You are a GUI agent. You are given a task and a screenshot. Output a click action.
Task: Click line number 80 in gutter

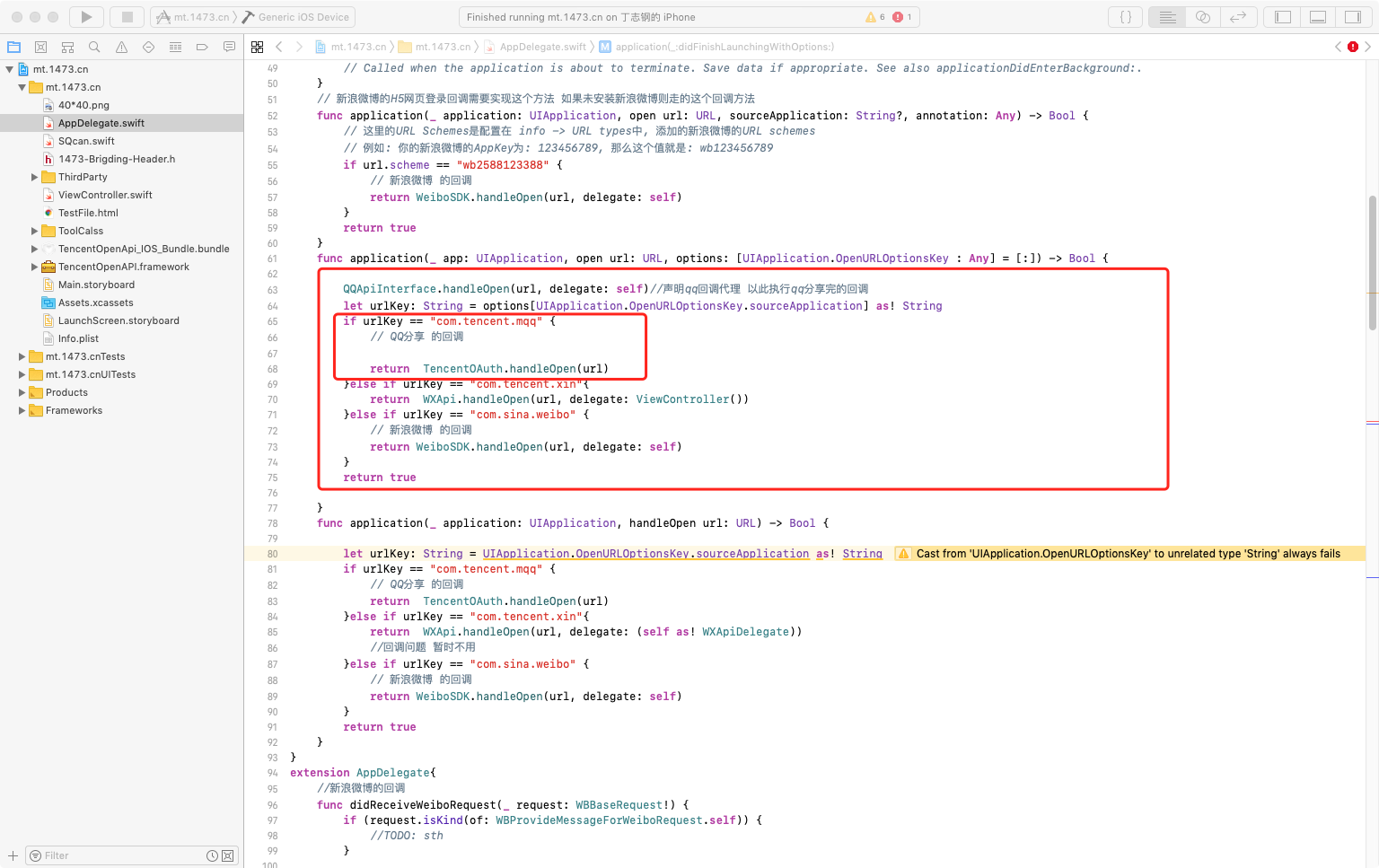click(x=272, y=554)
